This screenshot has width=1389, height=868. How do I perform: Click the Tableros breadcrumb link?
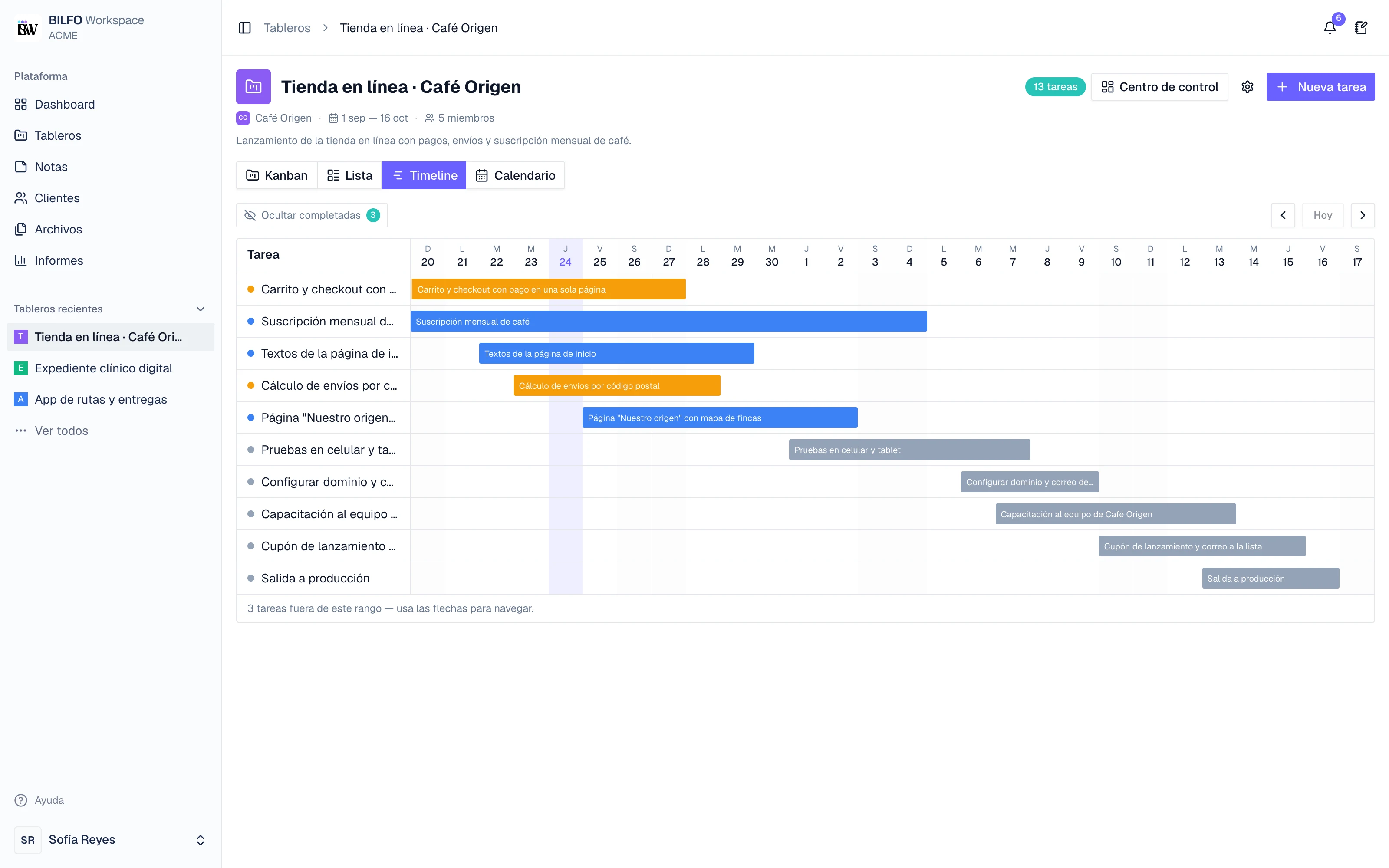(x=286, y=27)
